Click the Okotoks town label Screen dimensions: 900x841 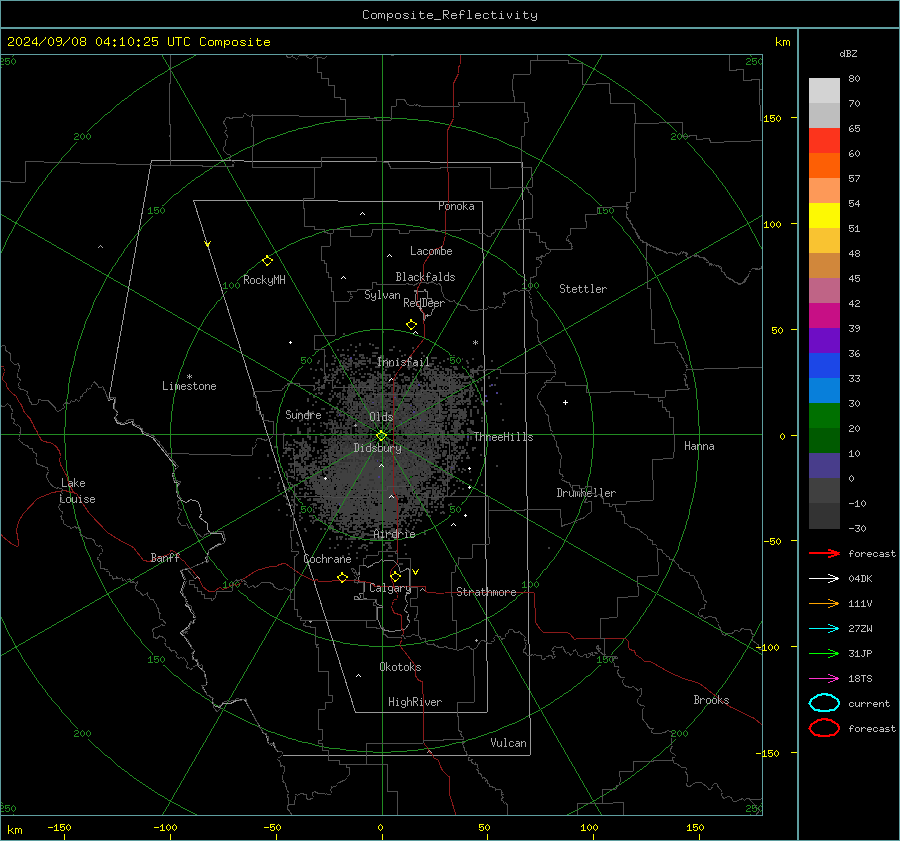(x=400, y=667)
